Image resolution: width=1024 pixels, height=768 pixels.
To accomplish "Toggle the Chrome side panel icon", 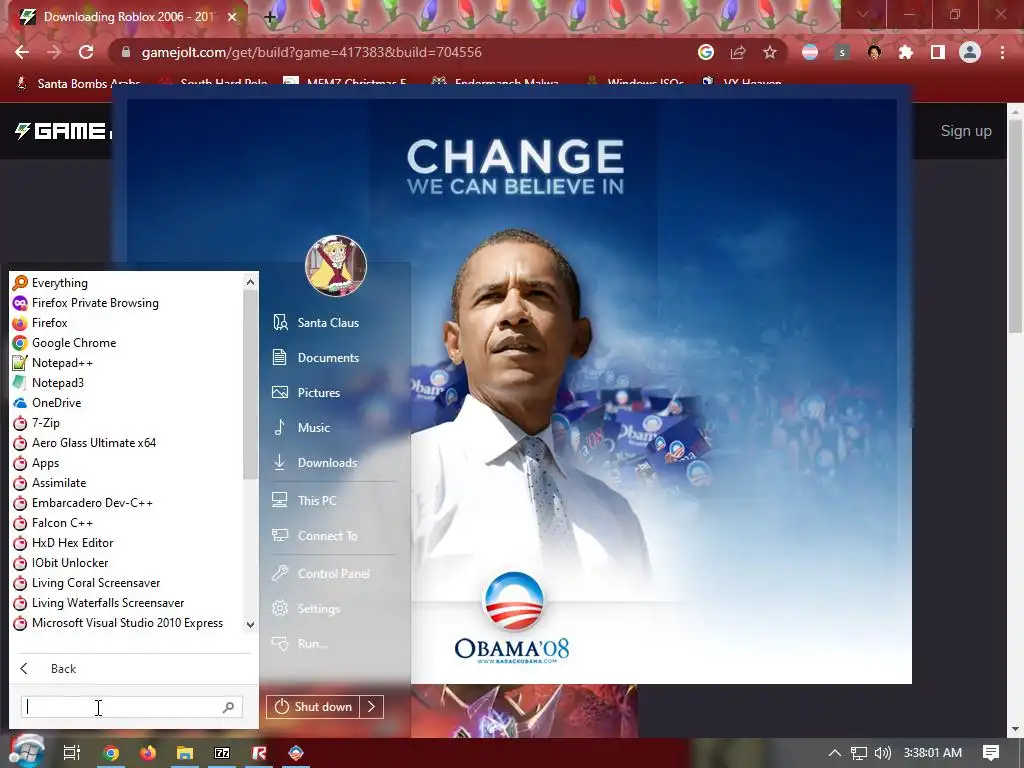I will coord(938,52).
